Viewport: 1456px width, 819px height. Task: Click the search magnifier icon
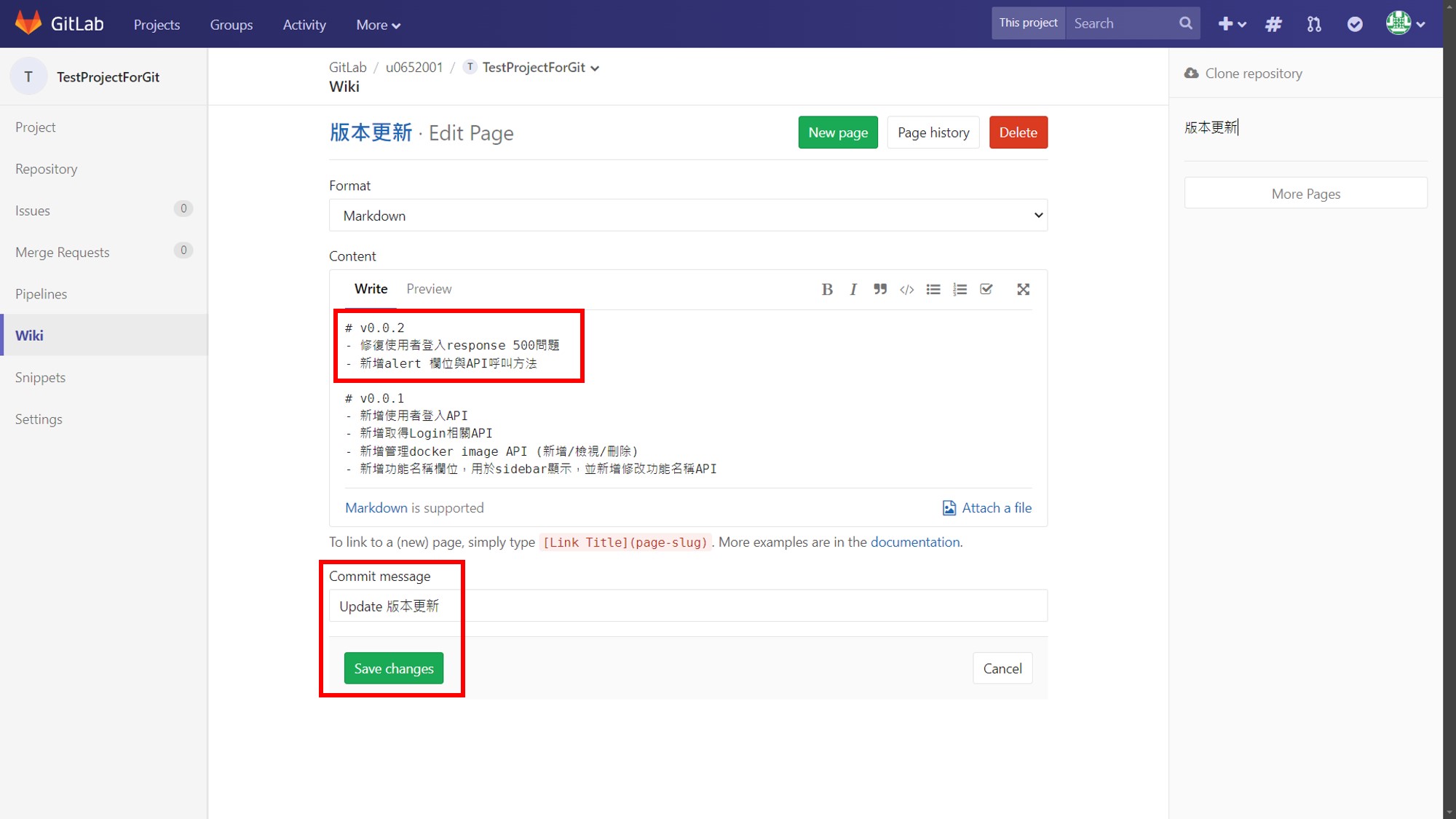[1185, 23]
